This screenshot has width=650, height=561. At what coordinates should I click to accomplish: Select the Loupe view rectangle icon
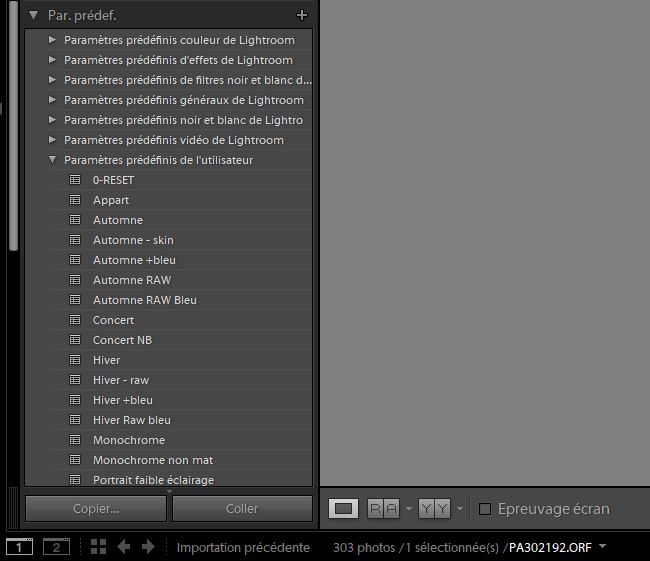[343, 508]
